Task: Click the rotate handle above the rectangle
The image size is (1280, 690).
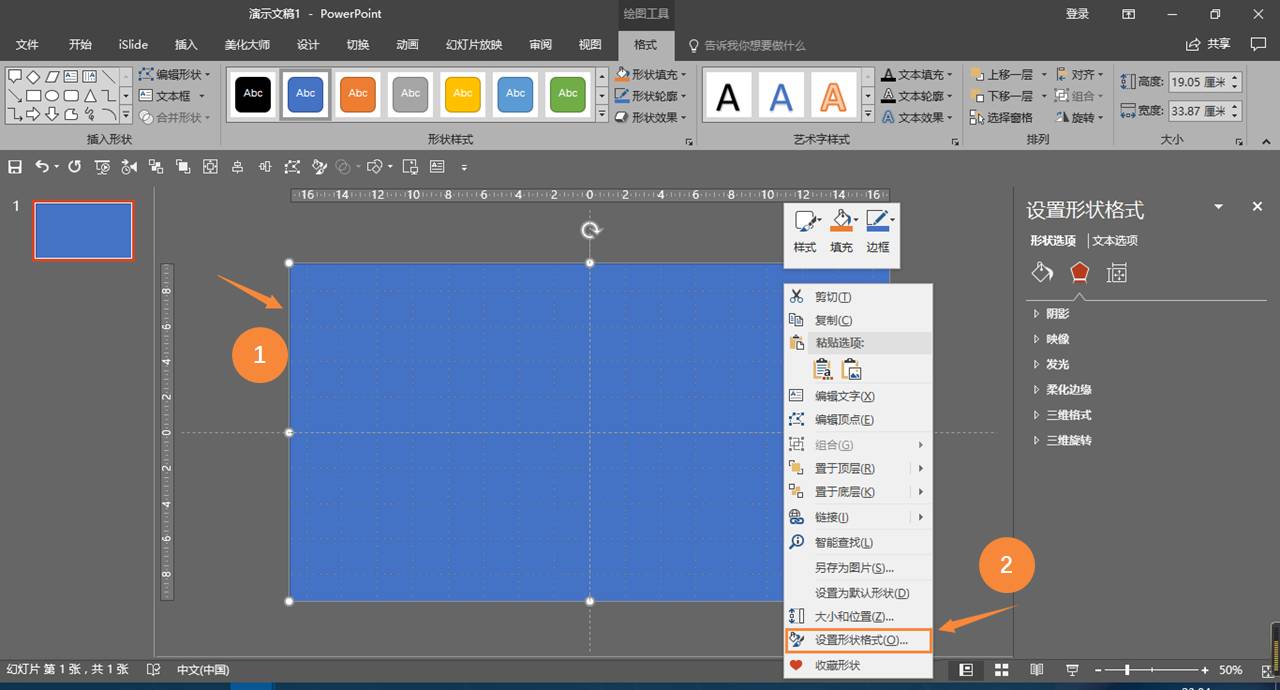Action: pyautogui.click(x=590, y=231)
